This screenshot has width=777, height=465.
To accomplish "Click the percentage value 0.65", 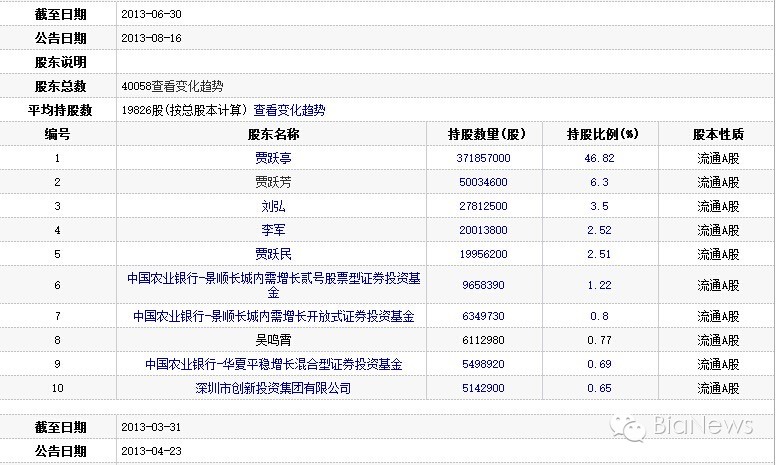I will 599,388.
